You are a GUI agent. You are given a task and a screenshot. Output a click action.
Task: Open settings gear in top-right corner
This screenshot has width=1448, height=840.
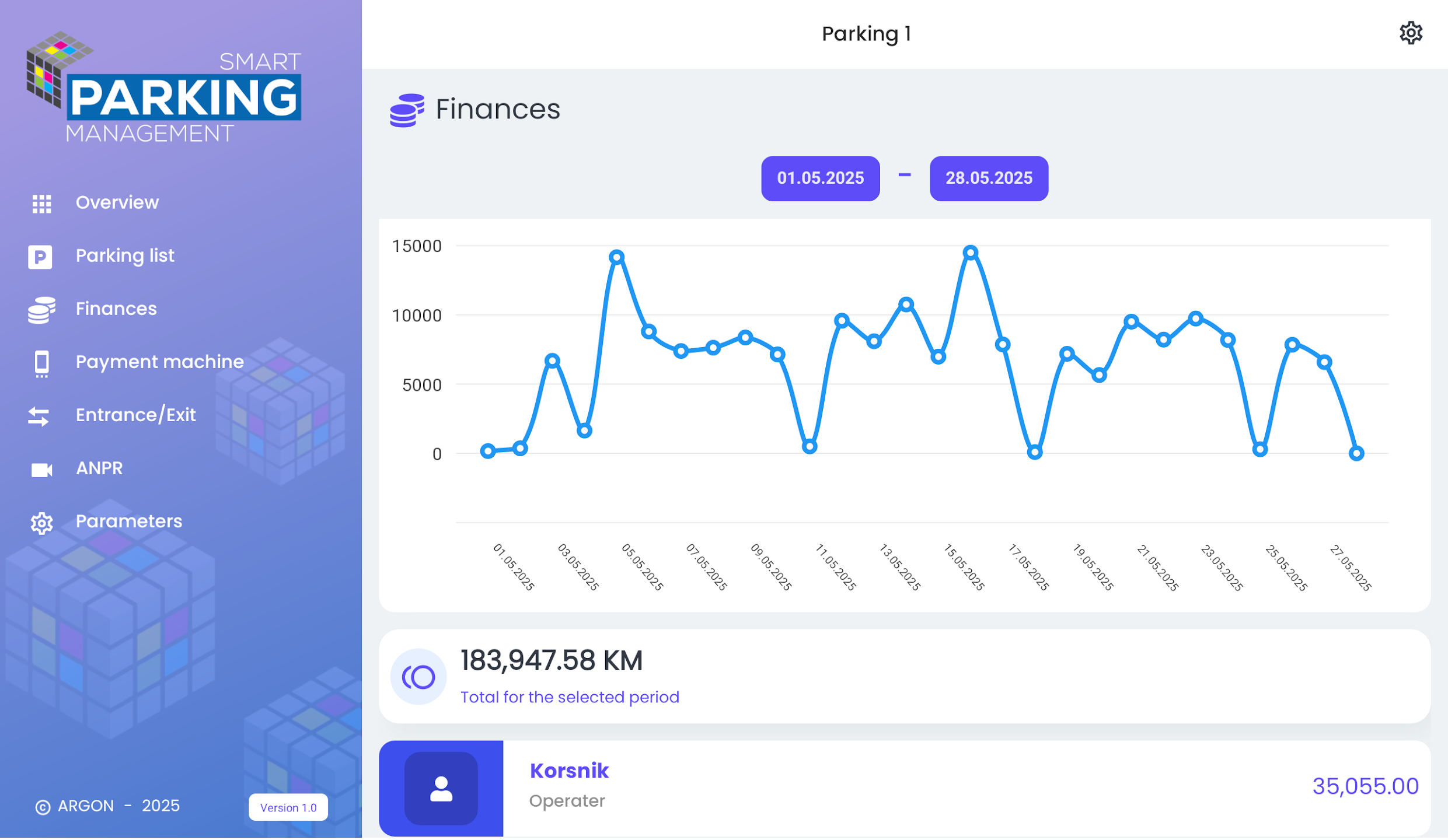(1411, 33)
